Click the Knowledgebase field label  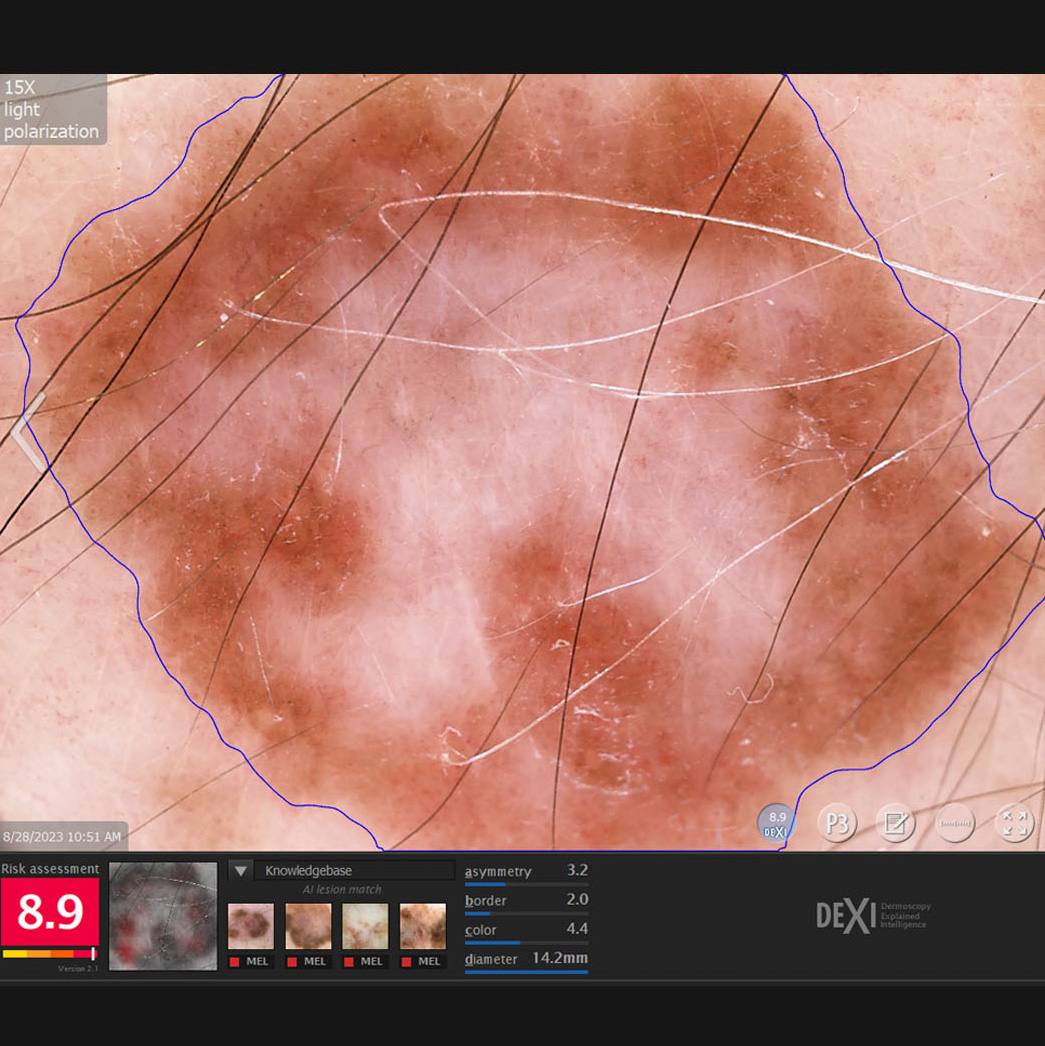point(308,871)
